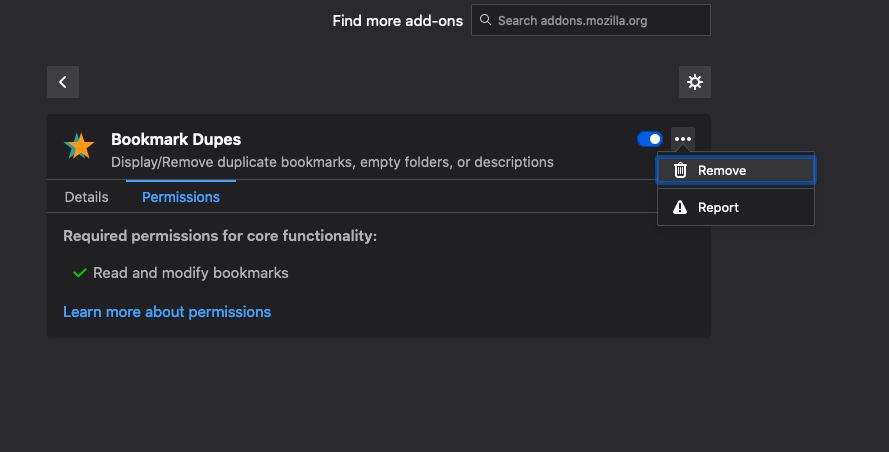Click the Find more add-ons label
This screenshot has height=452, width=889.
click(398, 21)
